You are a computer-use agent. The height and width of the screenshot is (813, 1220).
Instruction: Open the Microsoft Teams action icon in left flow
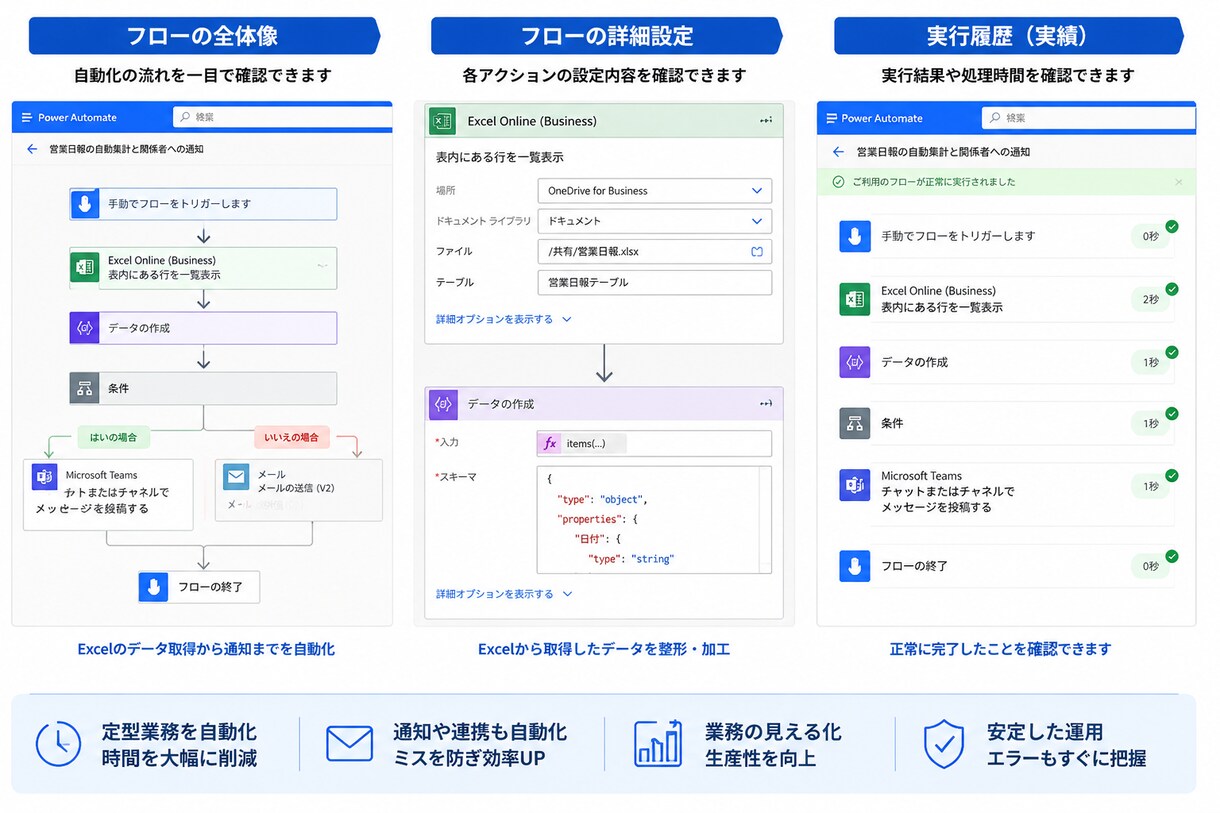[44, 477]
